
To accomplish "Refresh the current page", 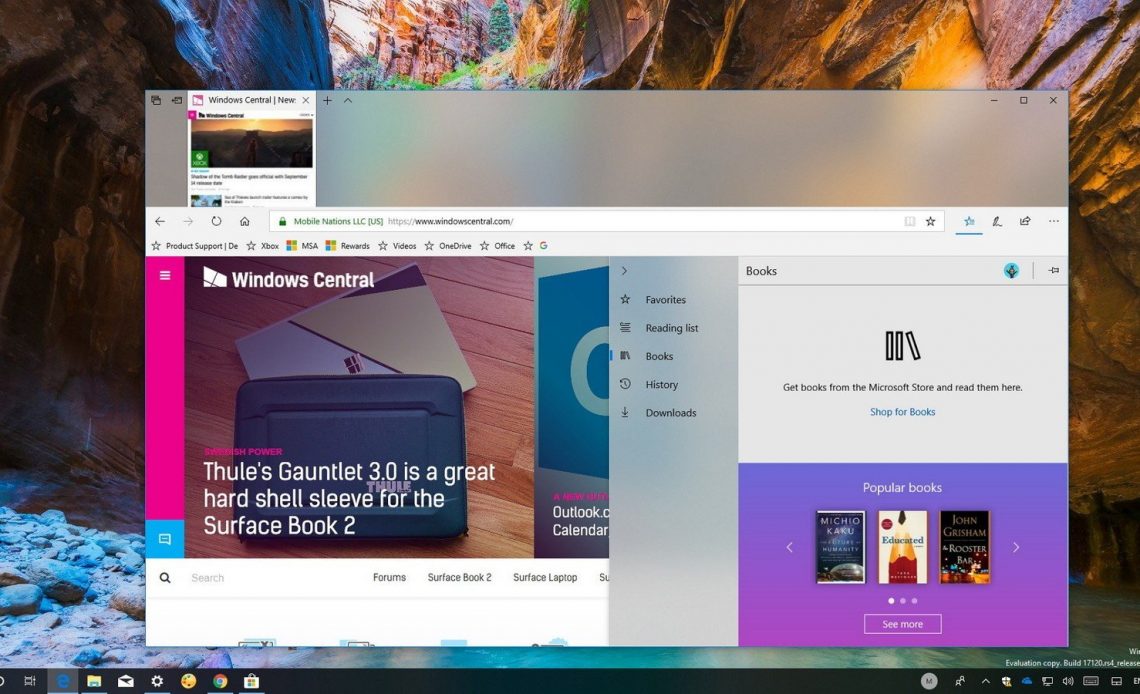I will click(x=216, y=221).
